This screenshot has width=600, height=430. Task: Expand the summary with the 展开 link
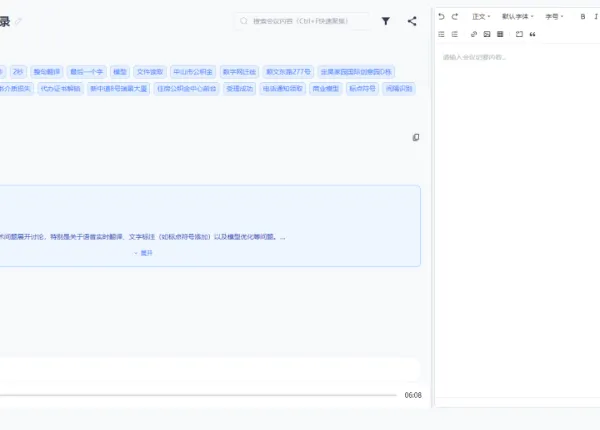(143, 253)
